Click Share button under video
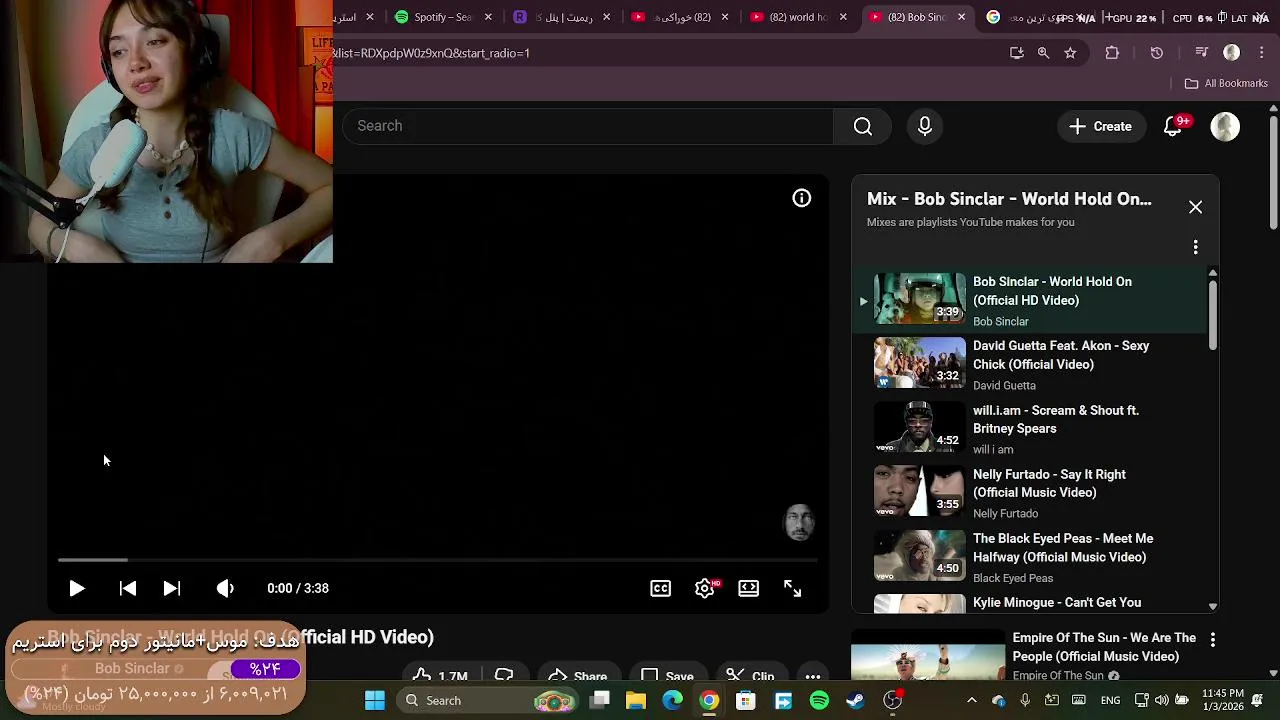Viewport: 1280px width, 720px height. [577, 676]
